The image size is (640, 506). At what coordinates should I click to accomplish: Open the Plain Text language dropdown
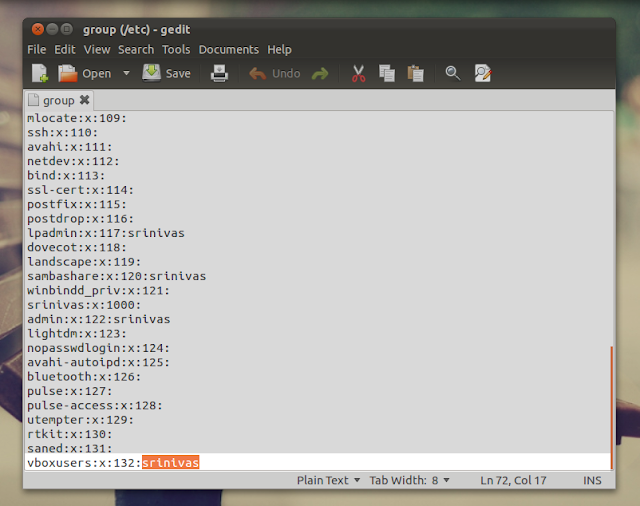329,480
